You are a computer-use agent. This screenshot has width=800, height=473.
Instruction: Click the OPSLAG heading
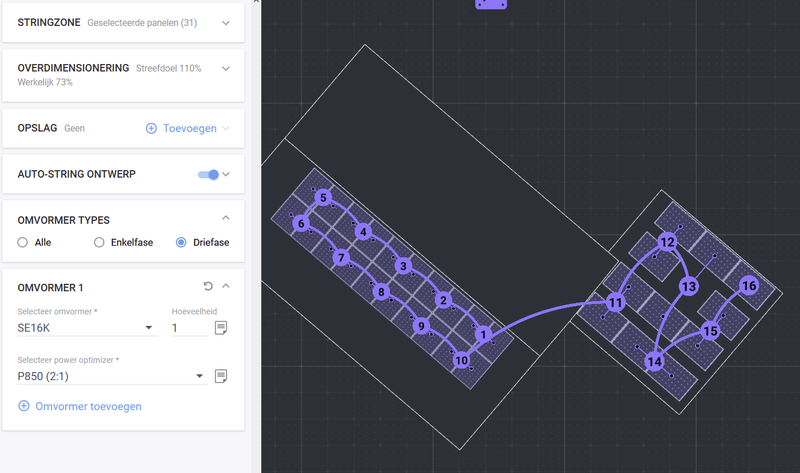tap(37, 128)
